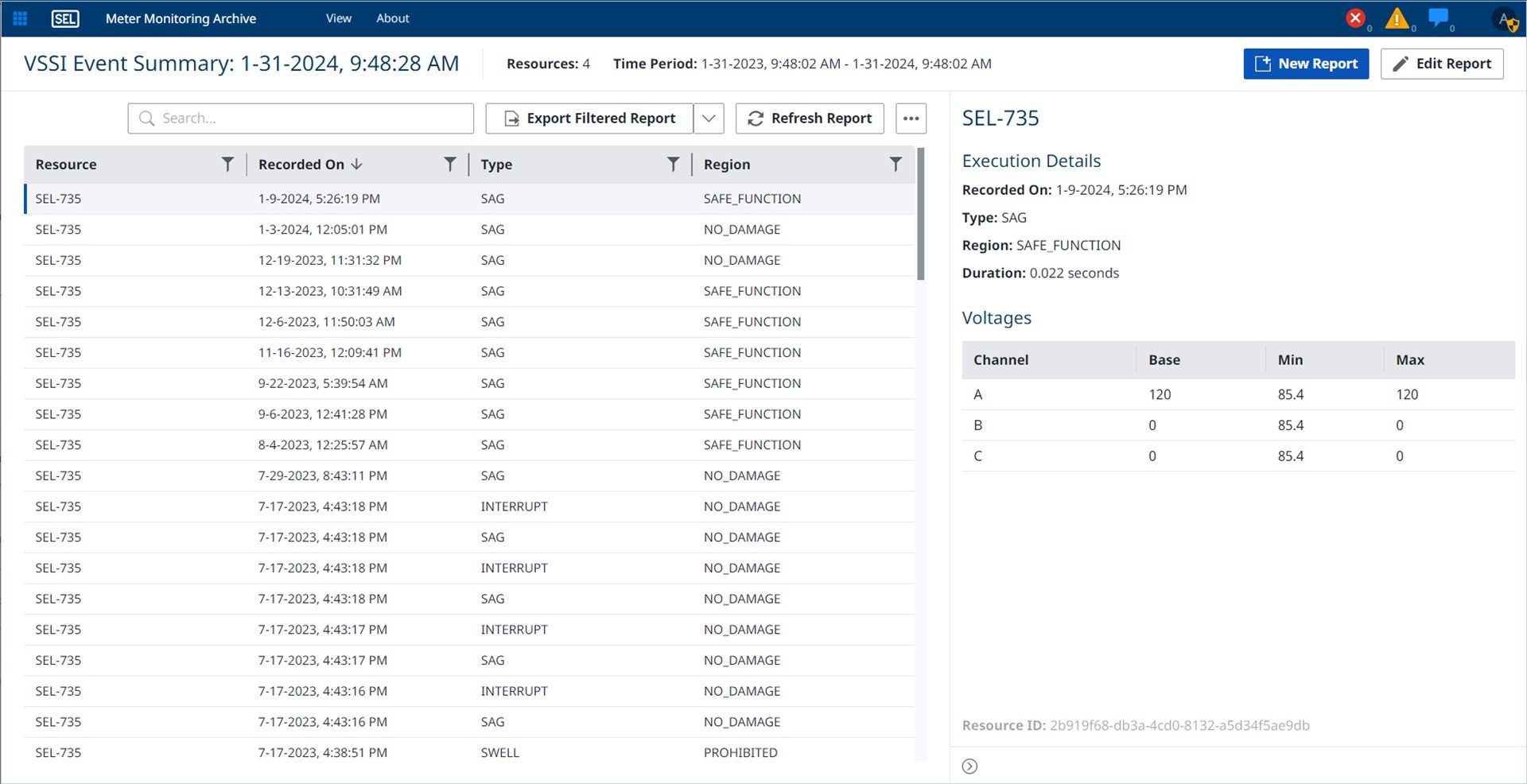Screen dimensions: 1527x784
Task: Open the Type column filter
Action: [673, 164]
